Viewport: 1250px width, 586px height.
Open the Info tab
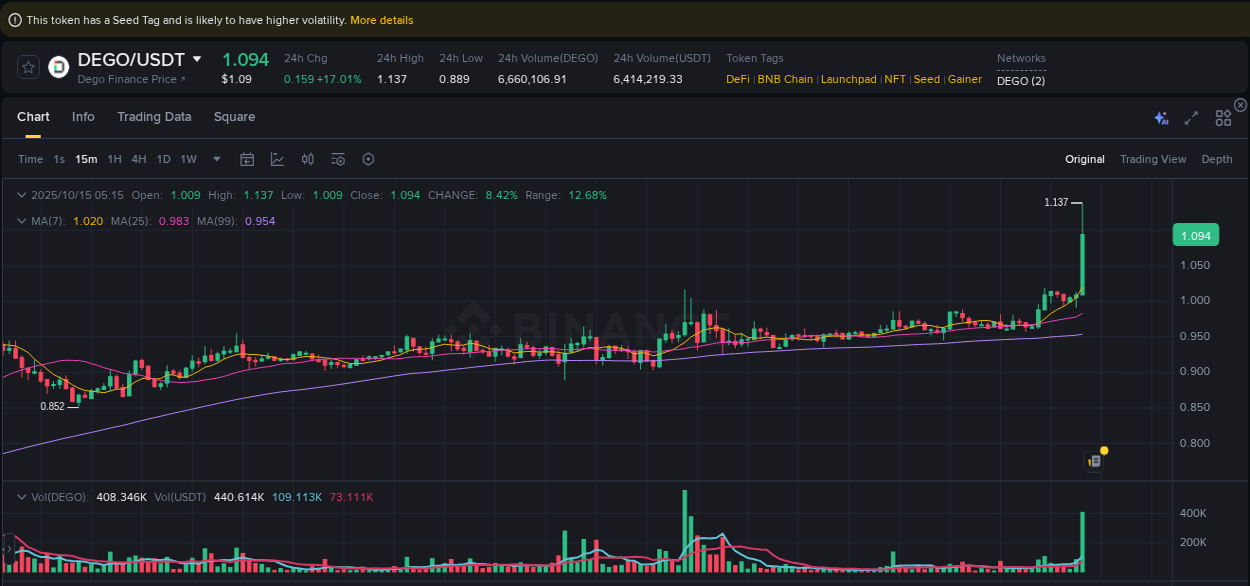[83, 117]
